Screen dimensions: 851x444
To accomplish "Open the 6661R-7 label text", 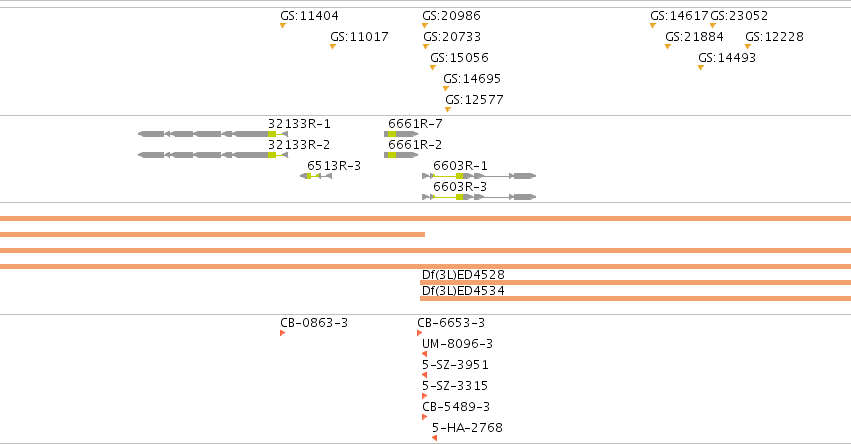I will 415,124.
